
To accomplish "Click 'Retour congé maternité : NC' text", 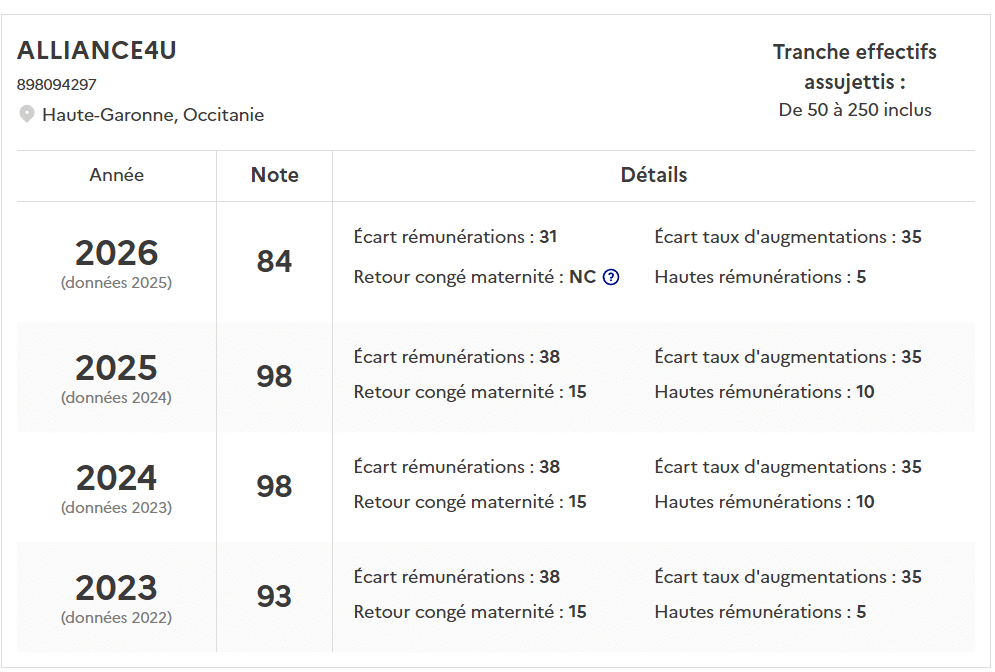I will point(474,277).
